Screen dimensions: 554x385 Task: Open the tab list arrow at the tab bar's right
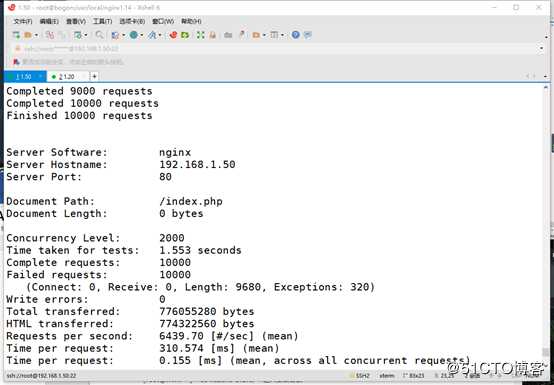click(546, 76)
